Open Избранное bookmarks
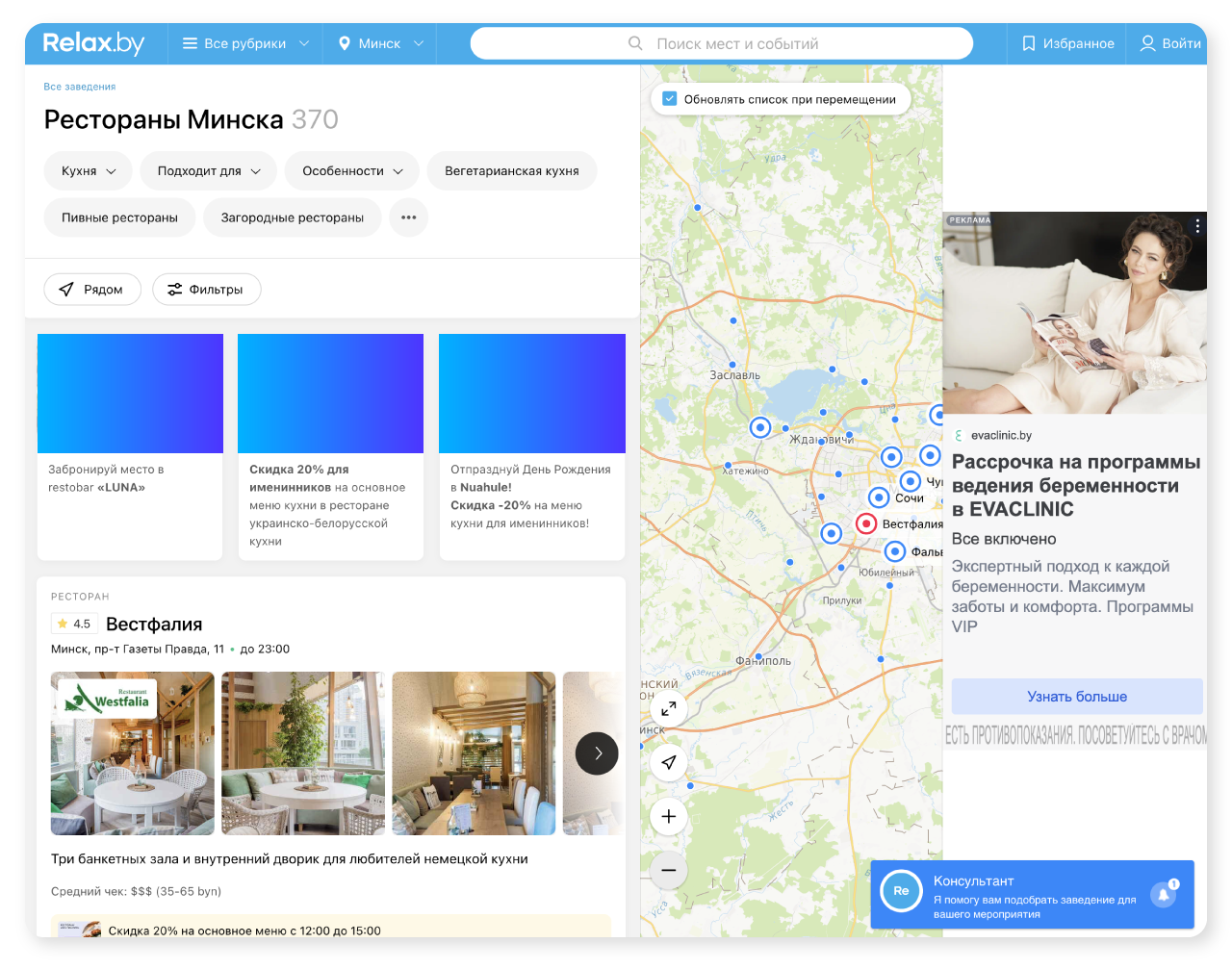This screenshot has width=1232, height=969. pos(1067,43)
